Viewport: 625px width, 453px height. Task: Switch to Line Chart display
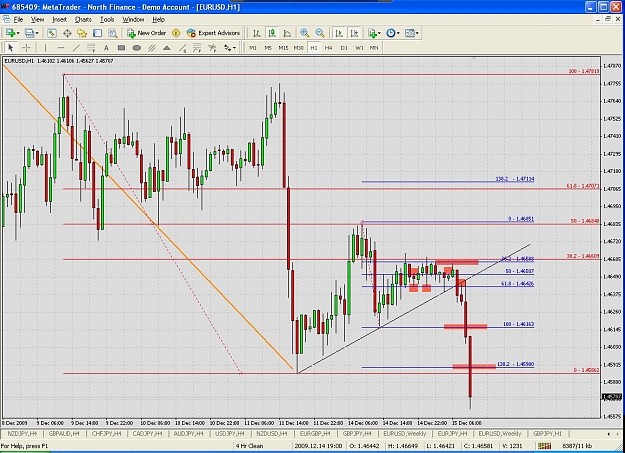coord(287,33)
